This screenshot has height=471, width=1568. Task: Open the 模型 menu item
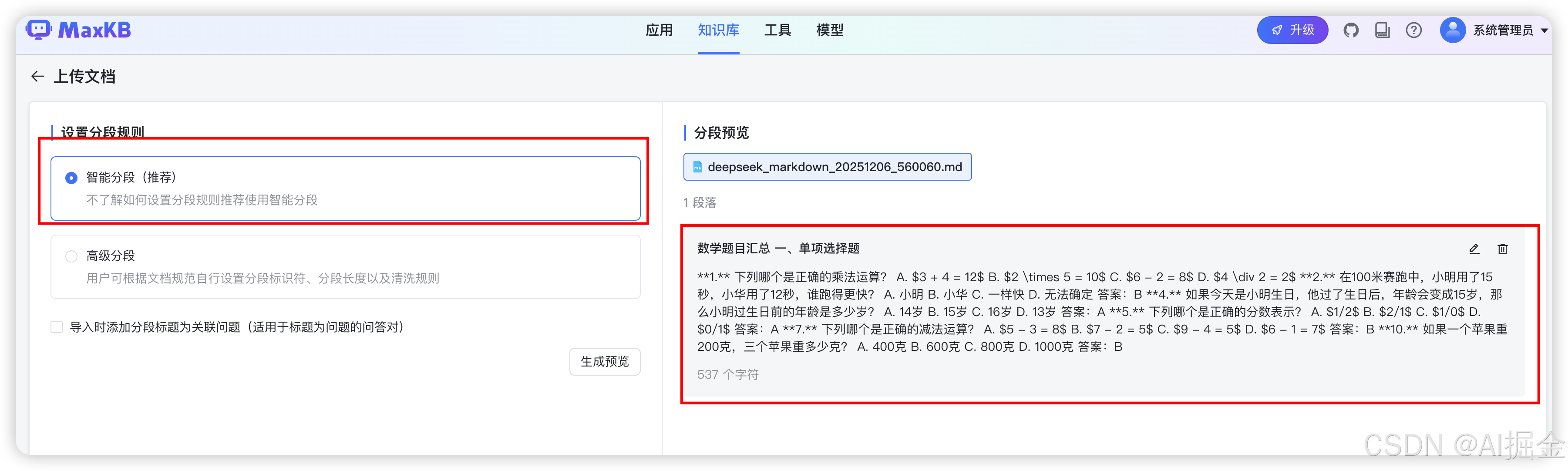point(830,30)
